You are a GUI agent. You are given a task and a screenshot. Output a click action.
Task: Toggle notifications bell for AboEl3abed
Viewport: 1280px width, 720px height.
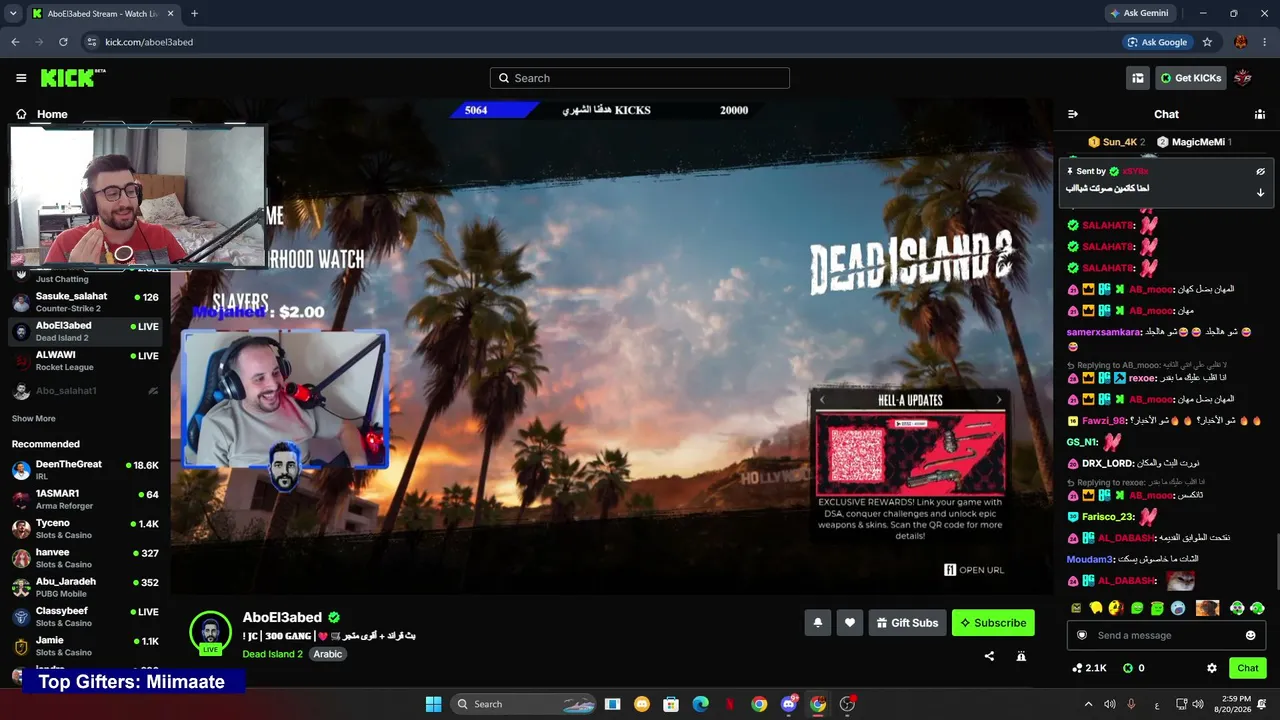coord(818,623)
